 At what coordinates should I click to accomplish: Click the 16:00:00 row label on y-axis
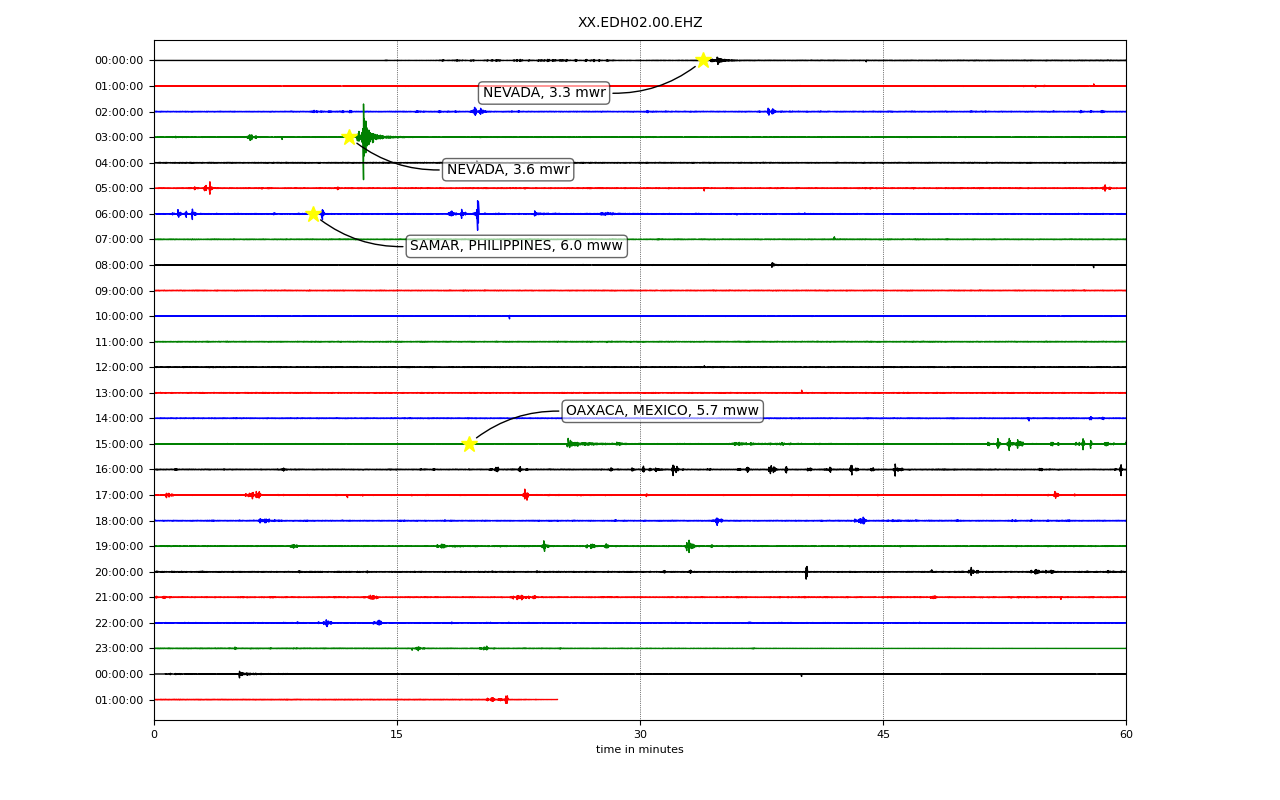point(119,470)
